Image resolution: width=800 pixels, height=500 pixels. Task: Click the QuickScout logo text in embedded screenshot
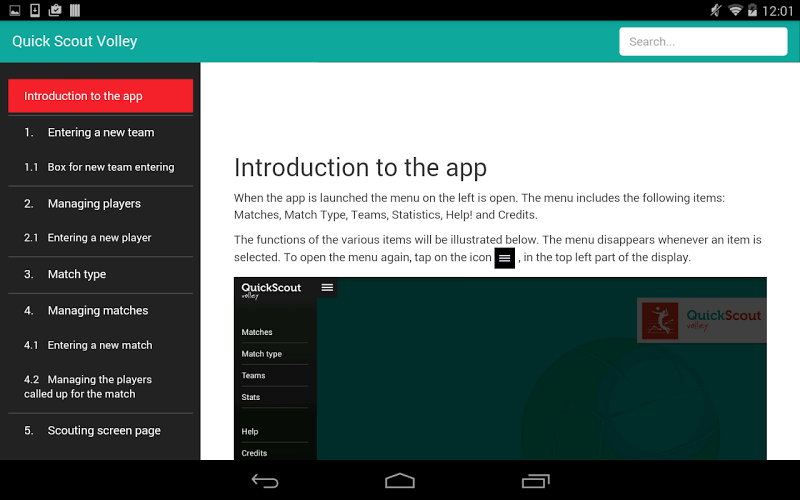pyautogui.click(x=271, y=290)
